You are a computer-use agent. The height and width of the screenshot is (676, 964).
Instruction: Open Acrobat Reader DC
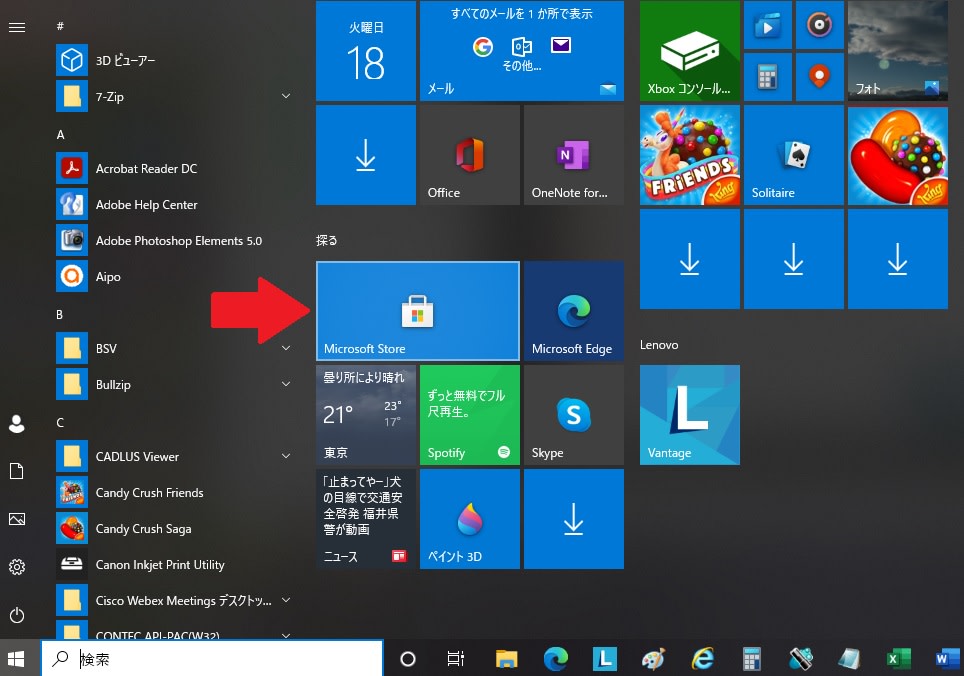pos(175,168)
